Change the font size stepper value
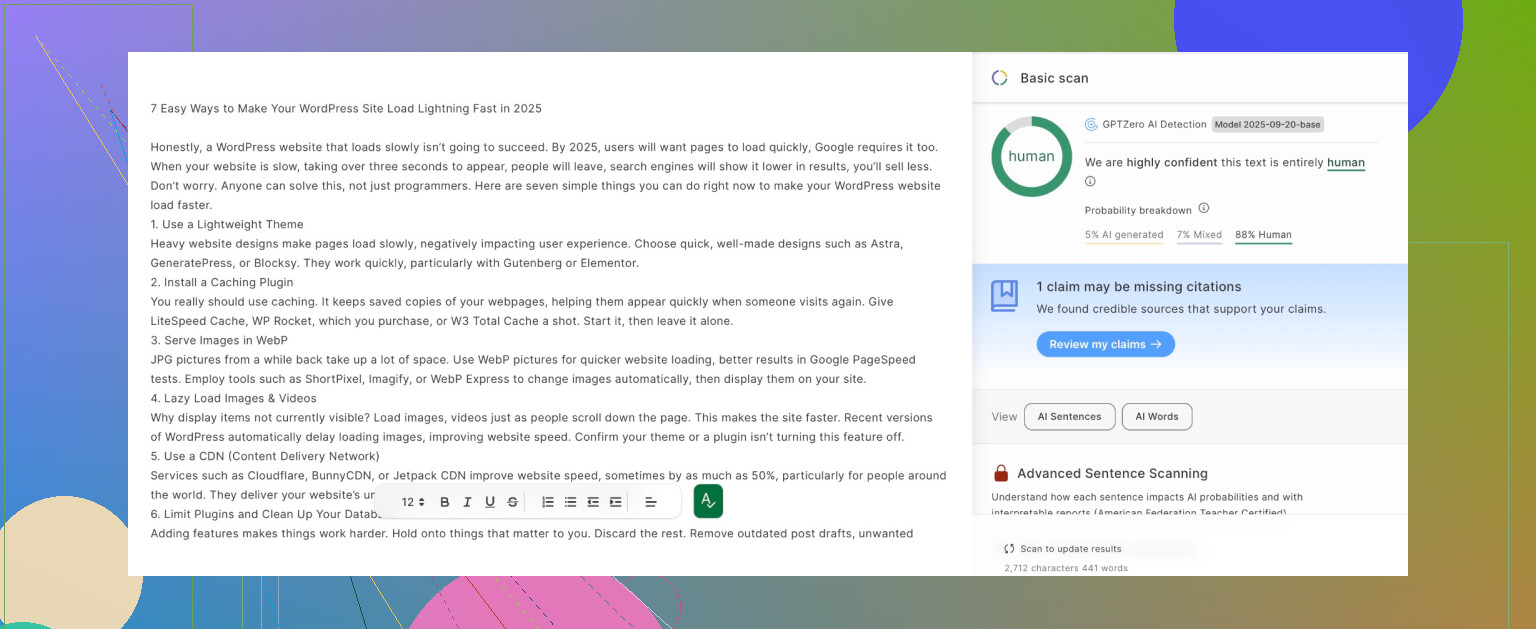 pos(414,502)
